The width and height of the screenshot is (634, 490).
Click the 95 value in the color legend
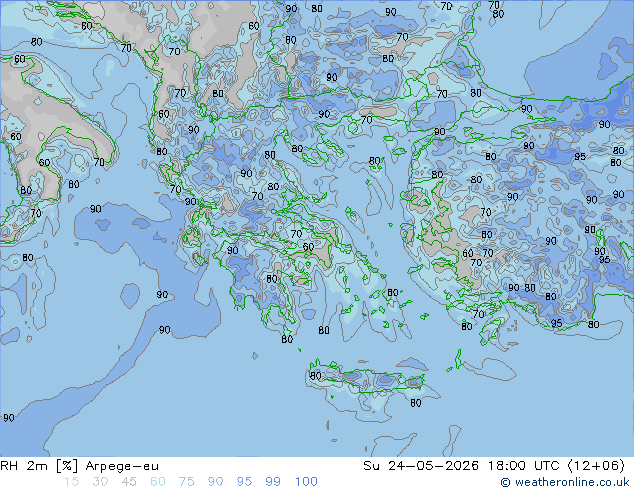[x=244, y=482]
